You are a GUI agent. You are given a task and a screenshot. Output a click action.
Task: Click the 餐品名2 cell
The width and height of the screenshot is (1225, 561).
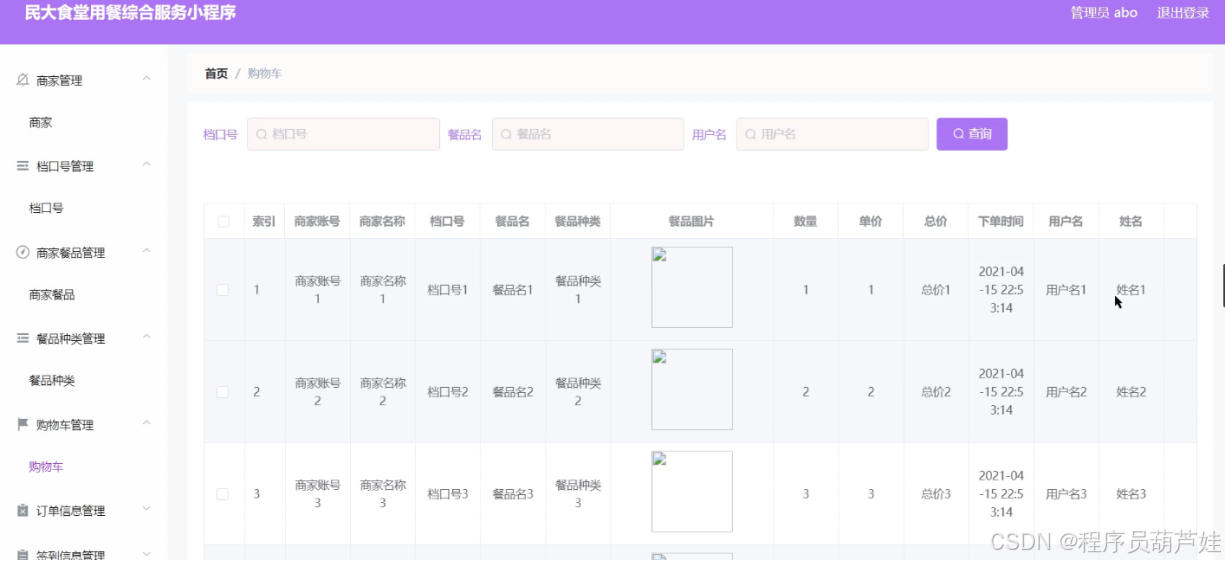pos(513,392)
